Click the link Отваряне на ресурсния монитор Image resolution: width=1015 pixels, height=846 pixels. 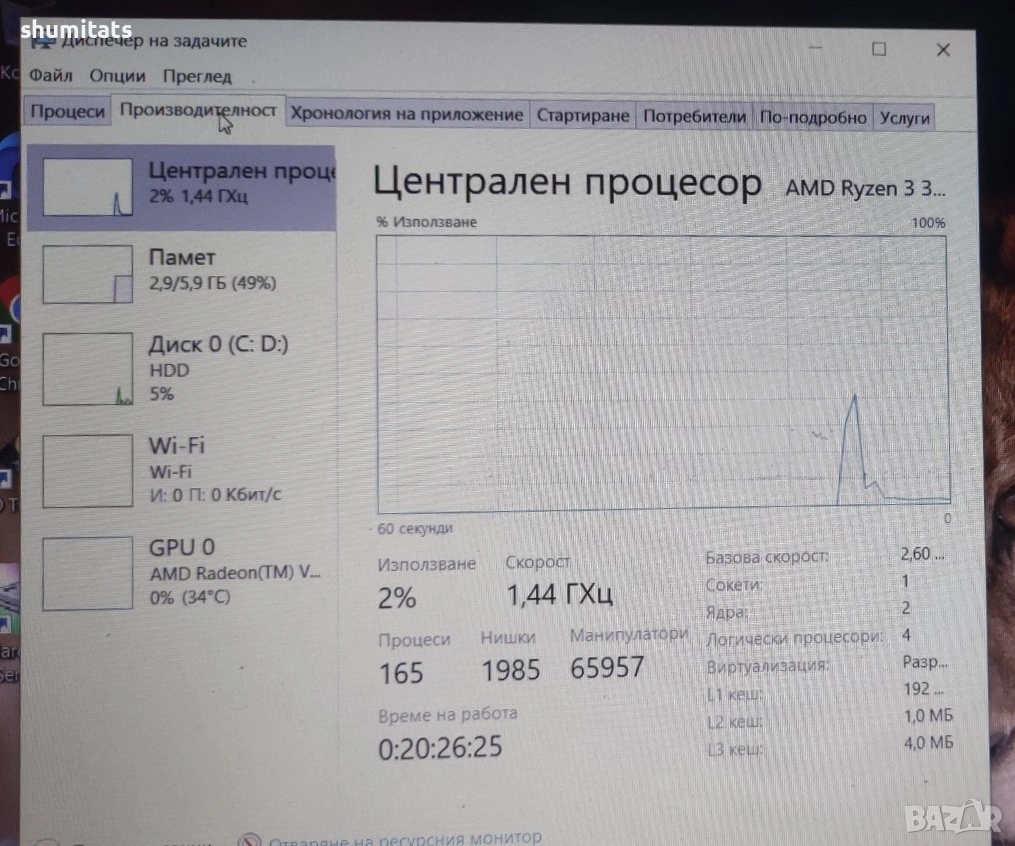tap(405, 838)
